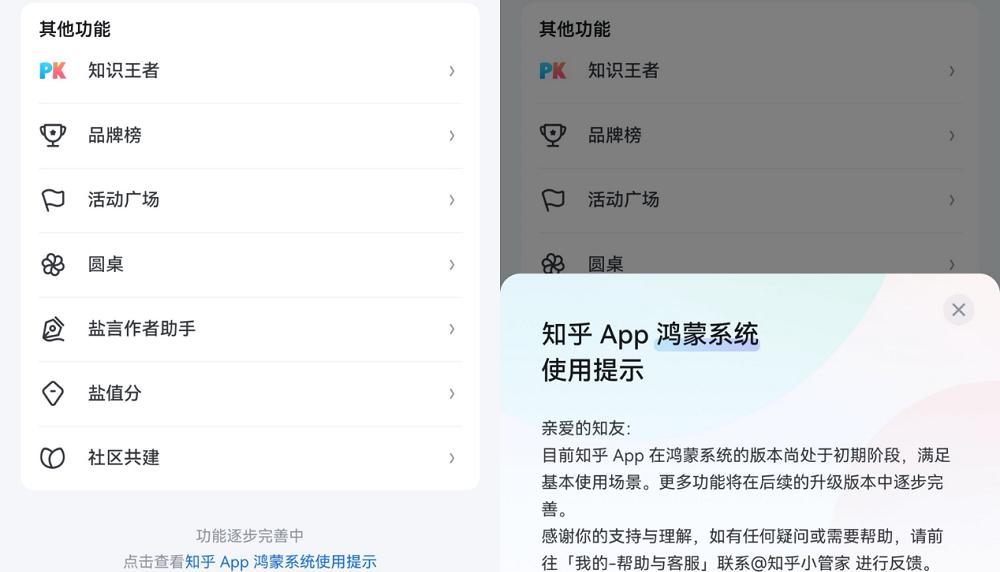Open 品牌榜 entry text in left panel

115,135
